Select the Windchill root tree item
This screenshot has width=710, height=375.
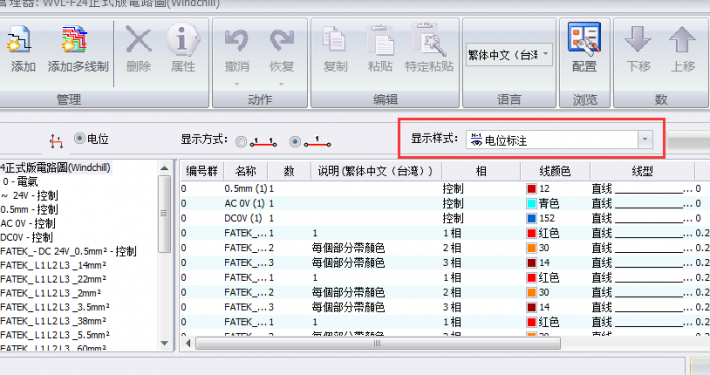(55, 168)
